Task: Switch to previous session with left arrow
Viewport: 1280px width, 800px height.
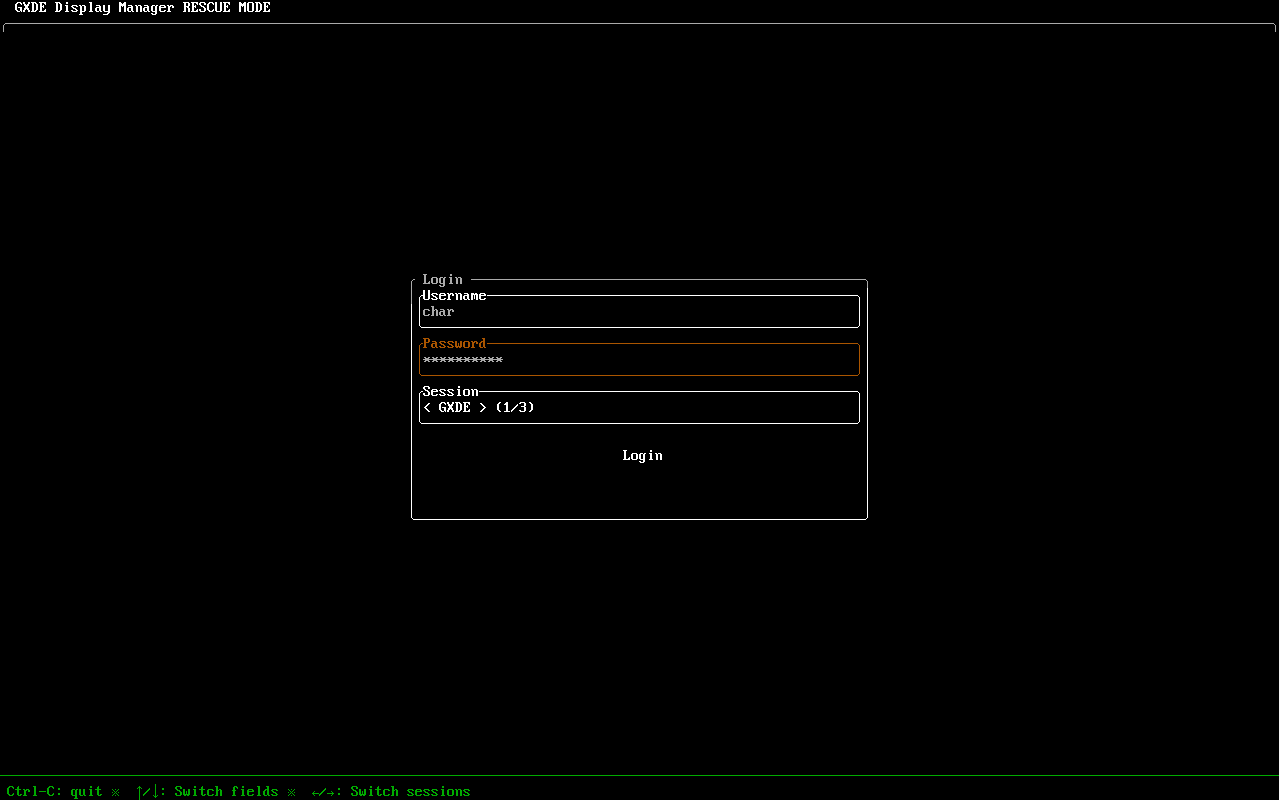Action: pyautogui.click(x=427, y=407)
